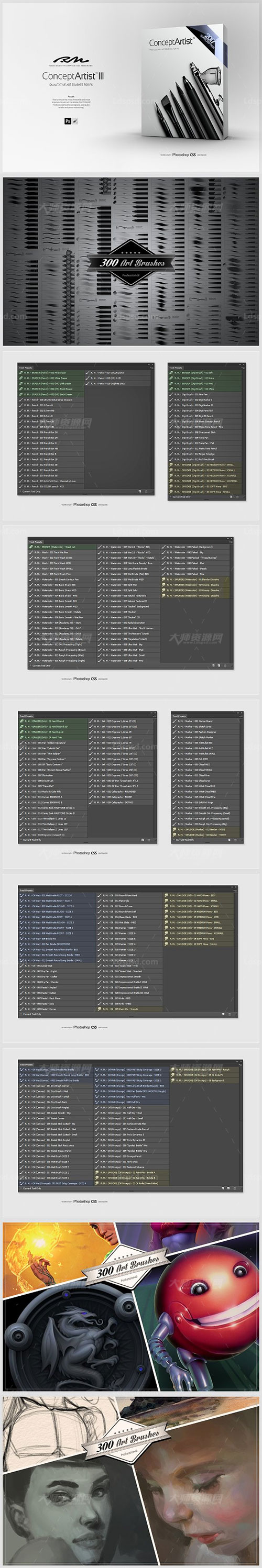Click the ConceptArtist III title text
The height and width of the screenshot is (1568, 262).
pyautogui.click(x=72, y=76)
